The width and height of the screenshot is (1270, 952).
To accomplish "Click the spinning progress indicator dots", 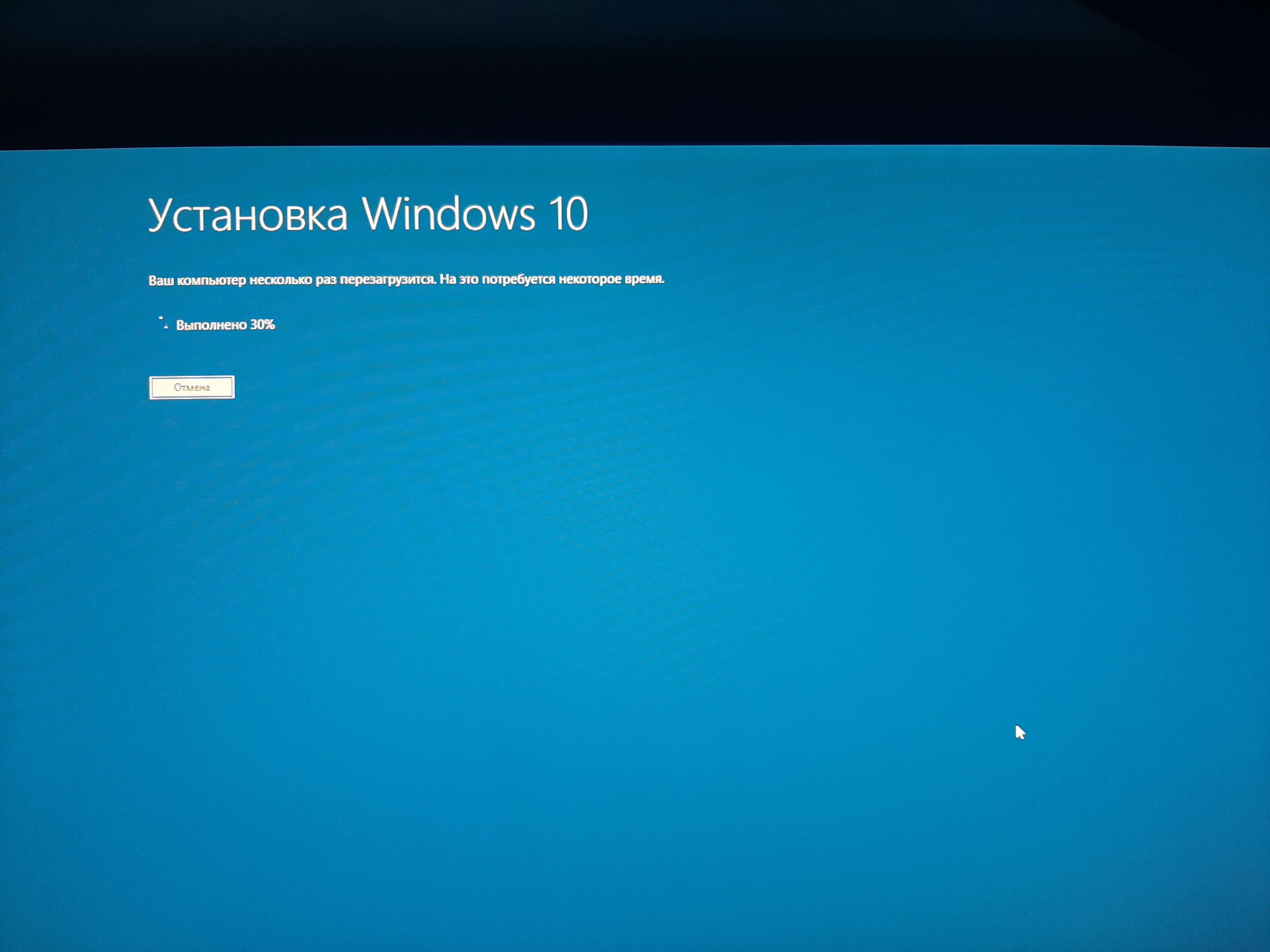I will click(x=163, y=322).
